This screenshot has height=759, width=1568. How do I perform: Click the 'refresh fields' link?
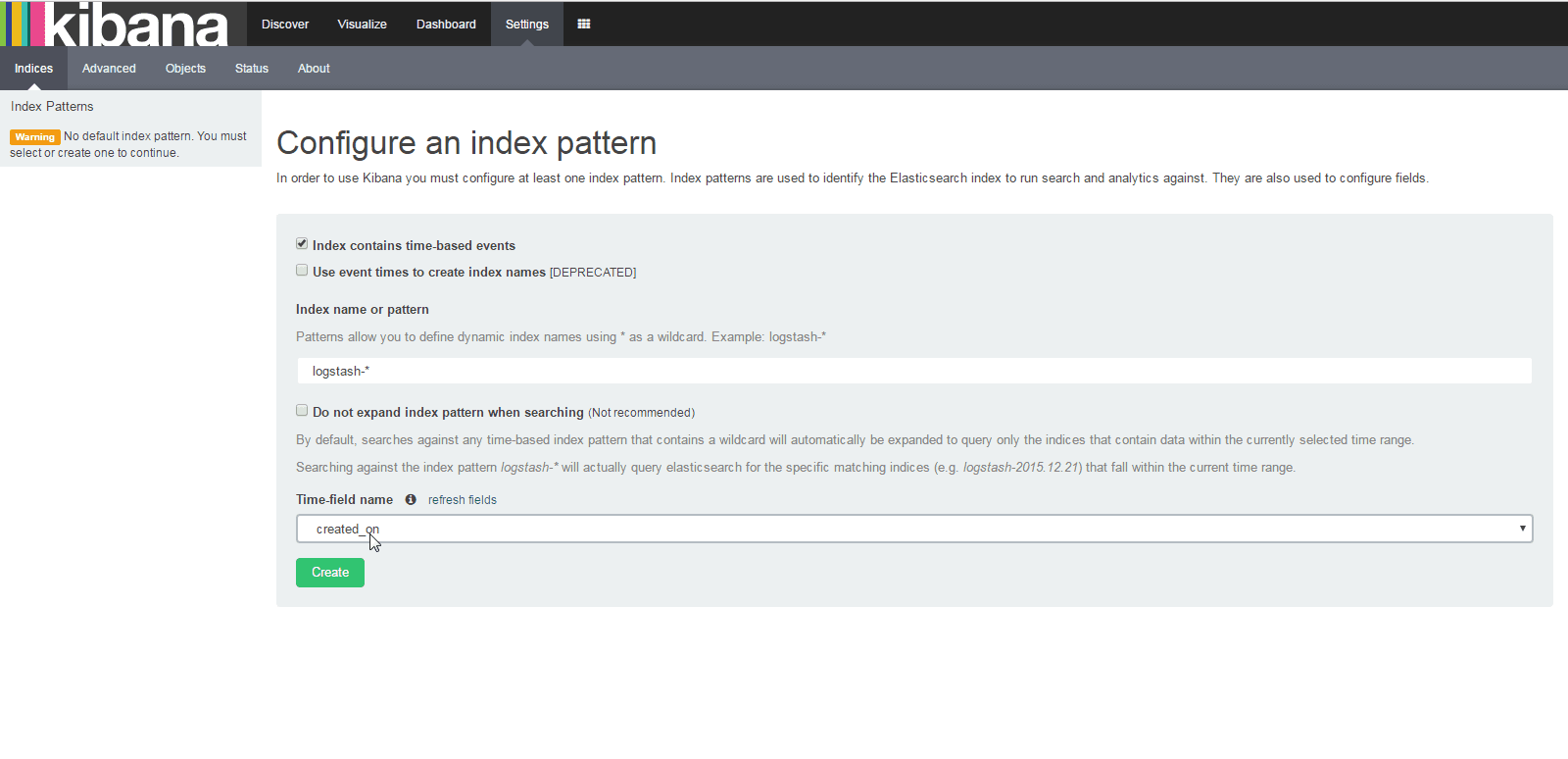(463, 500)
